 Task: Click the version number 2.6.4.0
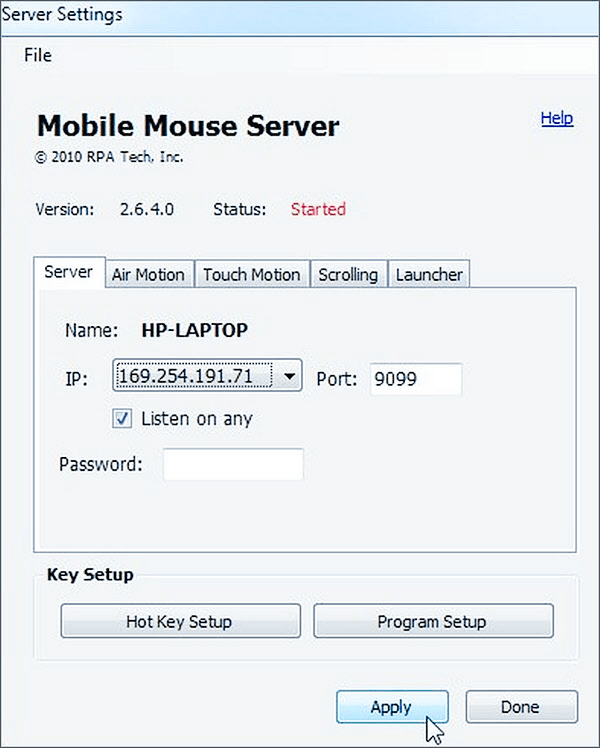[146, 209]
